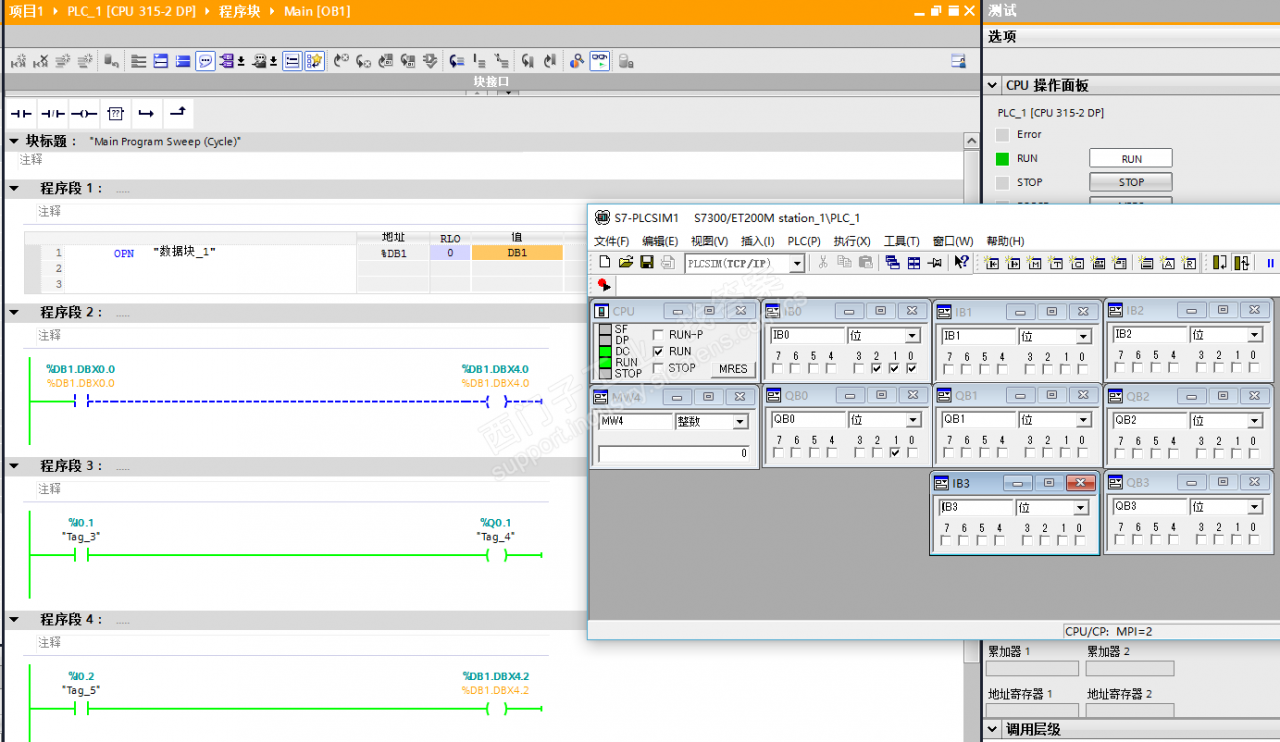Expand the 调用层级 section

(992, 729)
